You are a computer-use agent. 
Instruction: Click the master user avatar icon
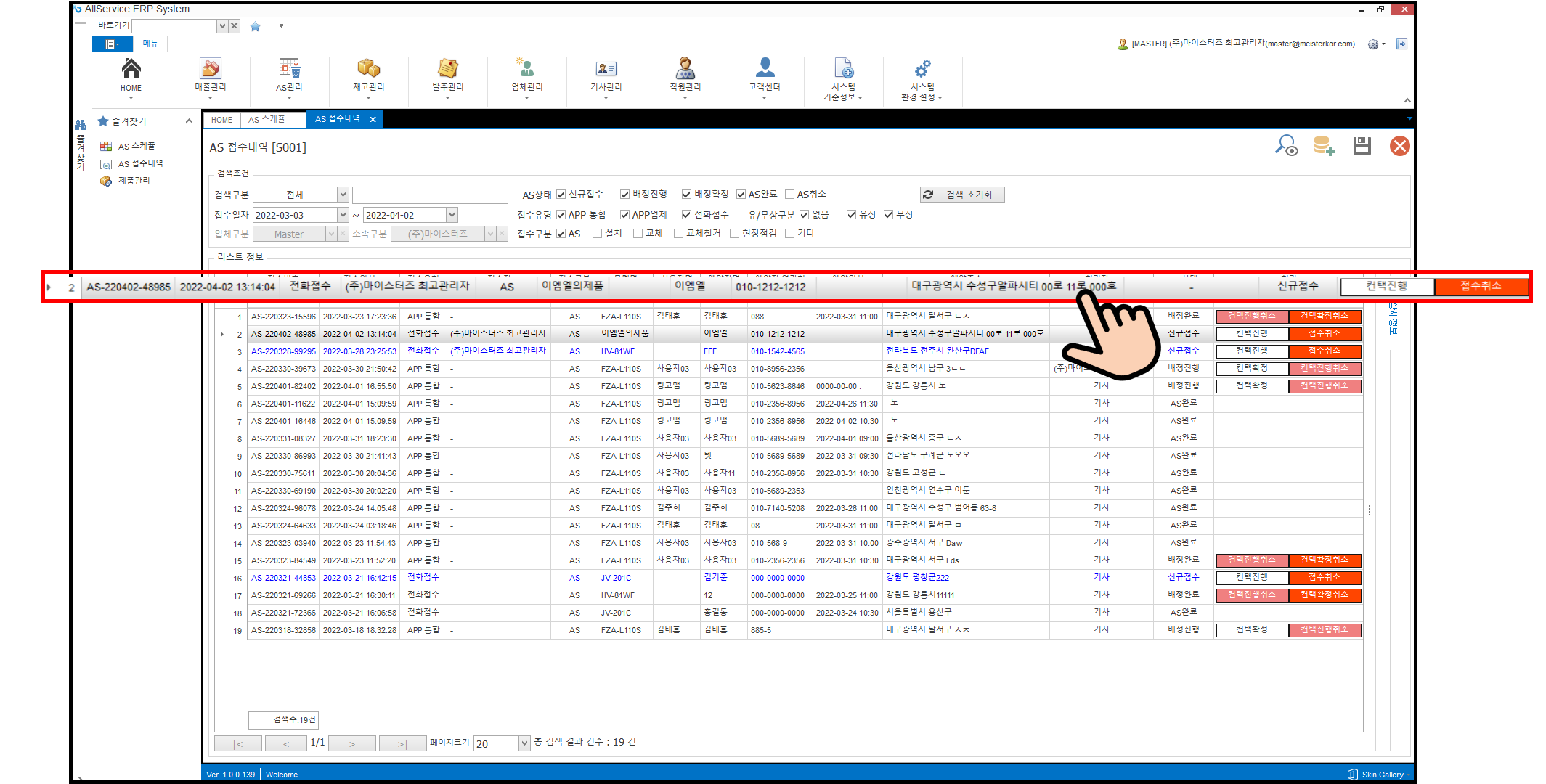pos(1122,44)
